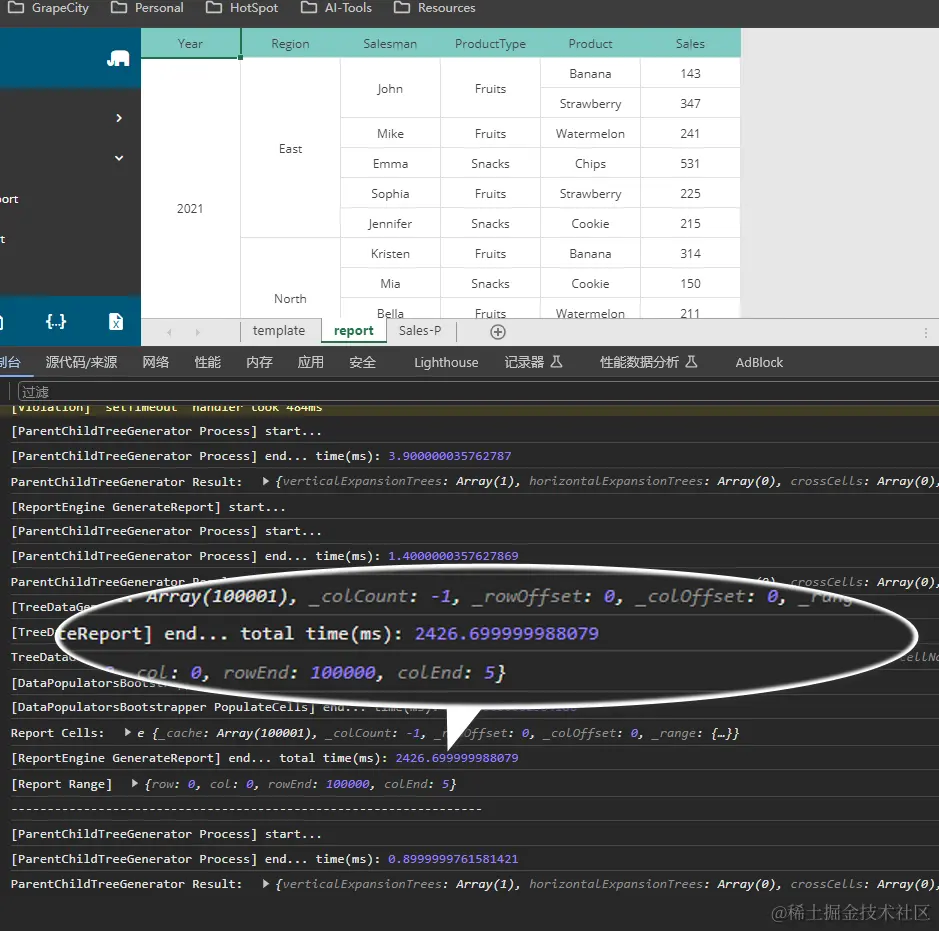This screenshot has width=939, height=931.
Task: Select the East region cell
Action: point(290,148)
